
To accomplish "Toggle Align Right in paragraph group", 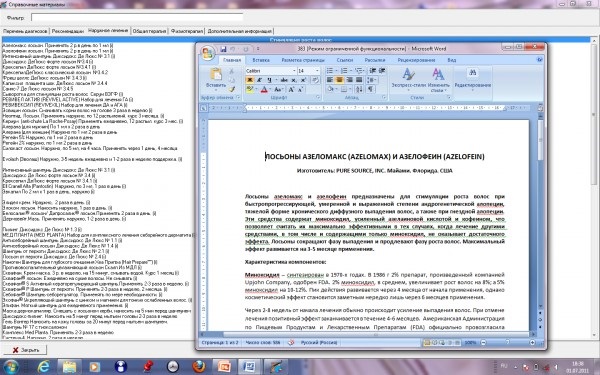I will pos(349,80).
